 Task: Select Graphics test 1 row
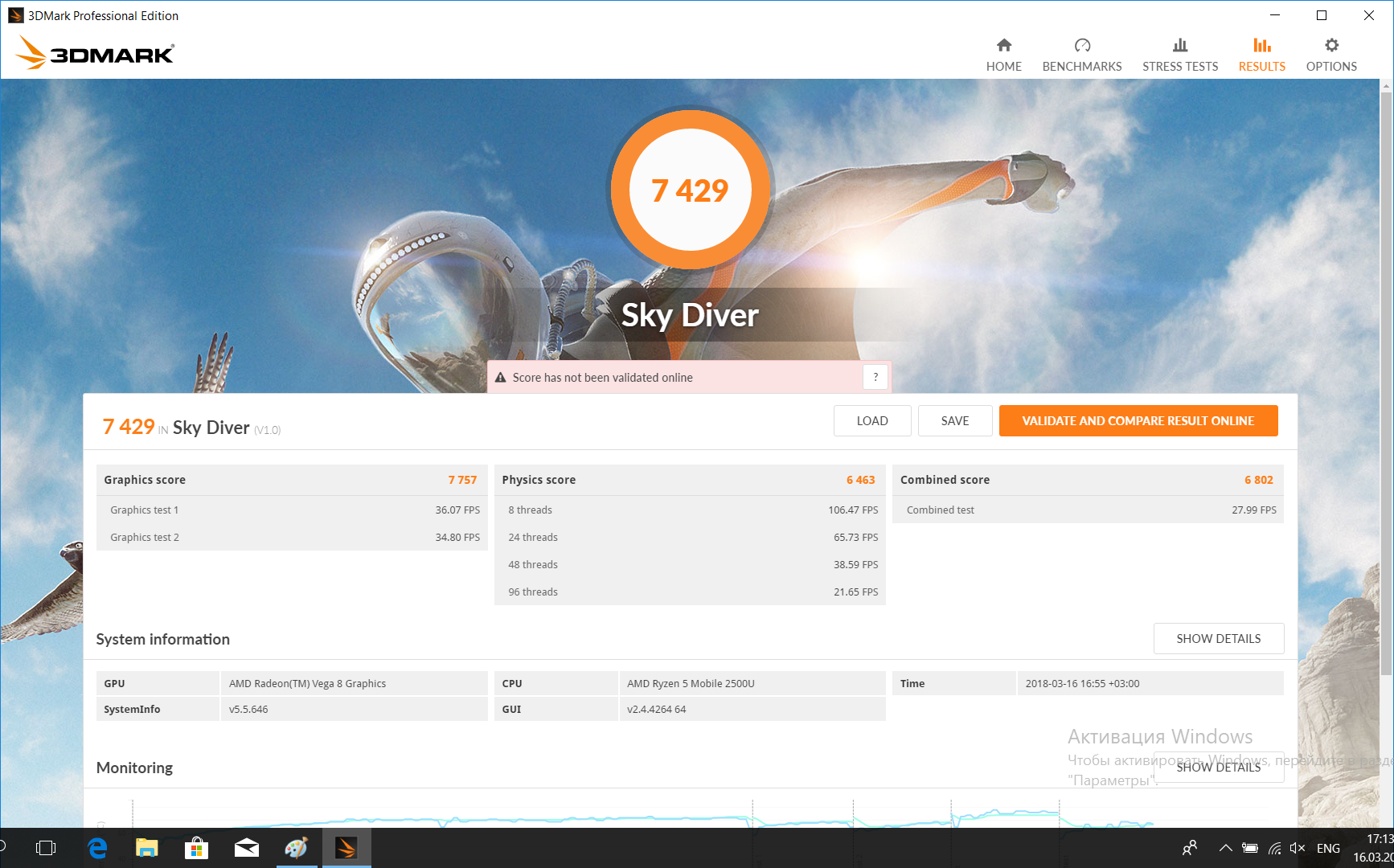[x=292, y=510]
